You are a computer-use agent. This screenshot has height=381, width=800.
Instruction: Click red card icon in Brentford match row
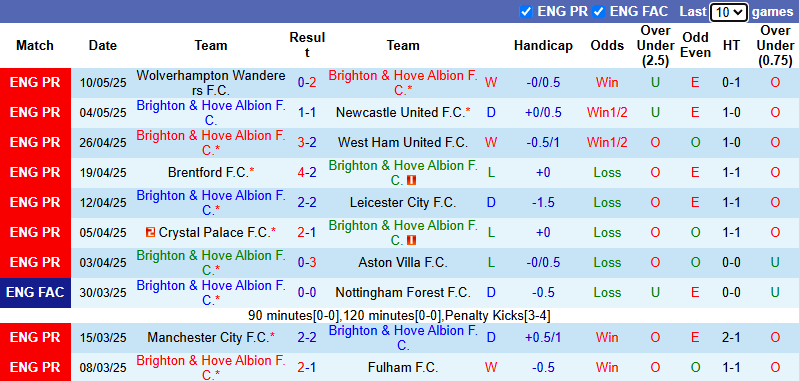[412, 180]
